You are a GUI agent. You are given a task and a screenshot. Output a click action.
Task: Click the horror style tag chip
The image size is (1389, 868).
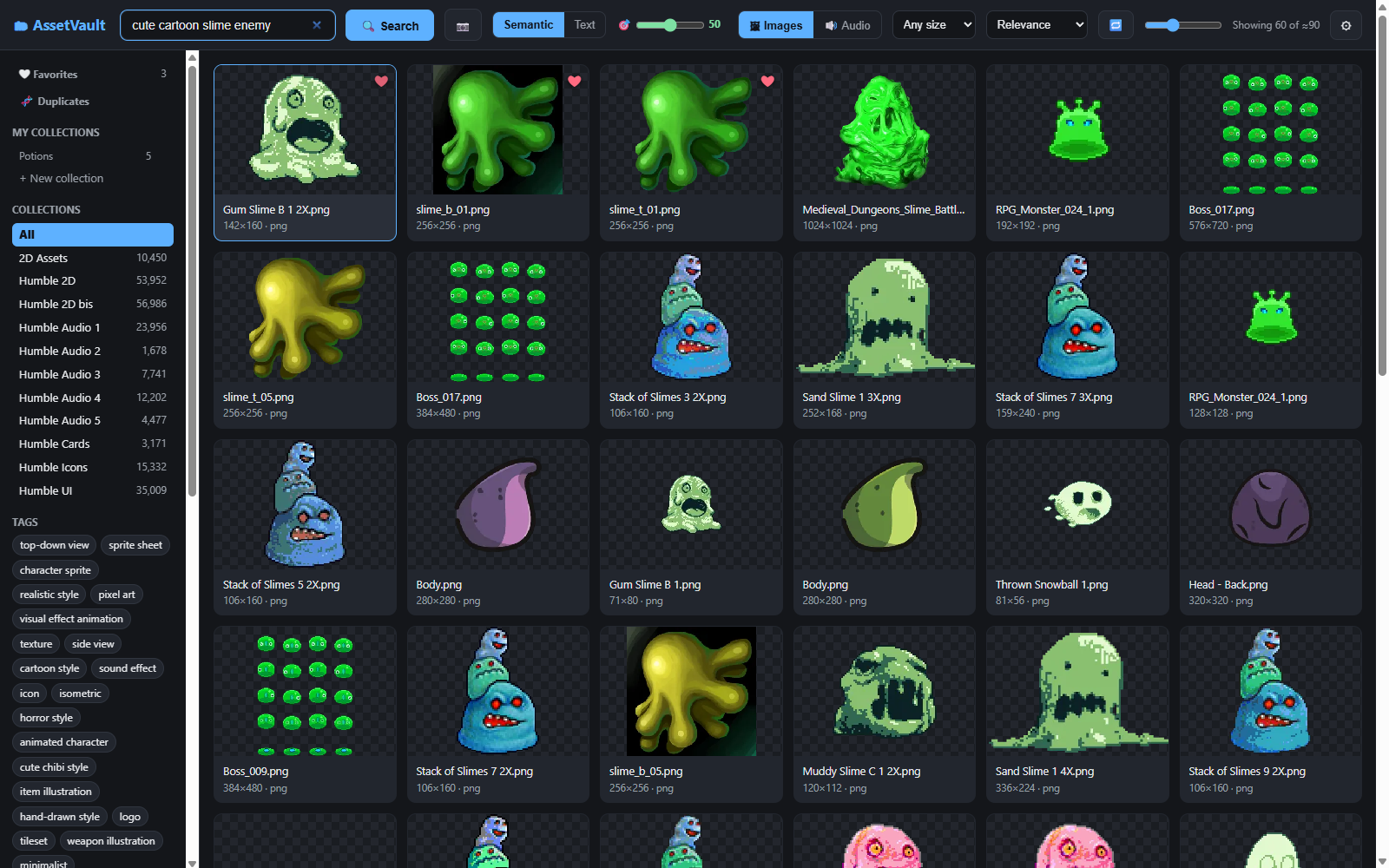[46, 718]
